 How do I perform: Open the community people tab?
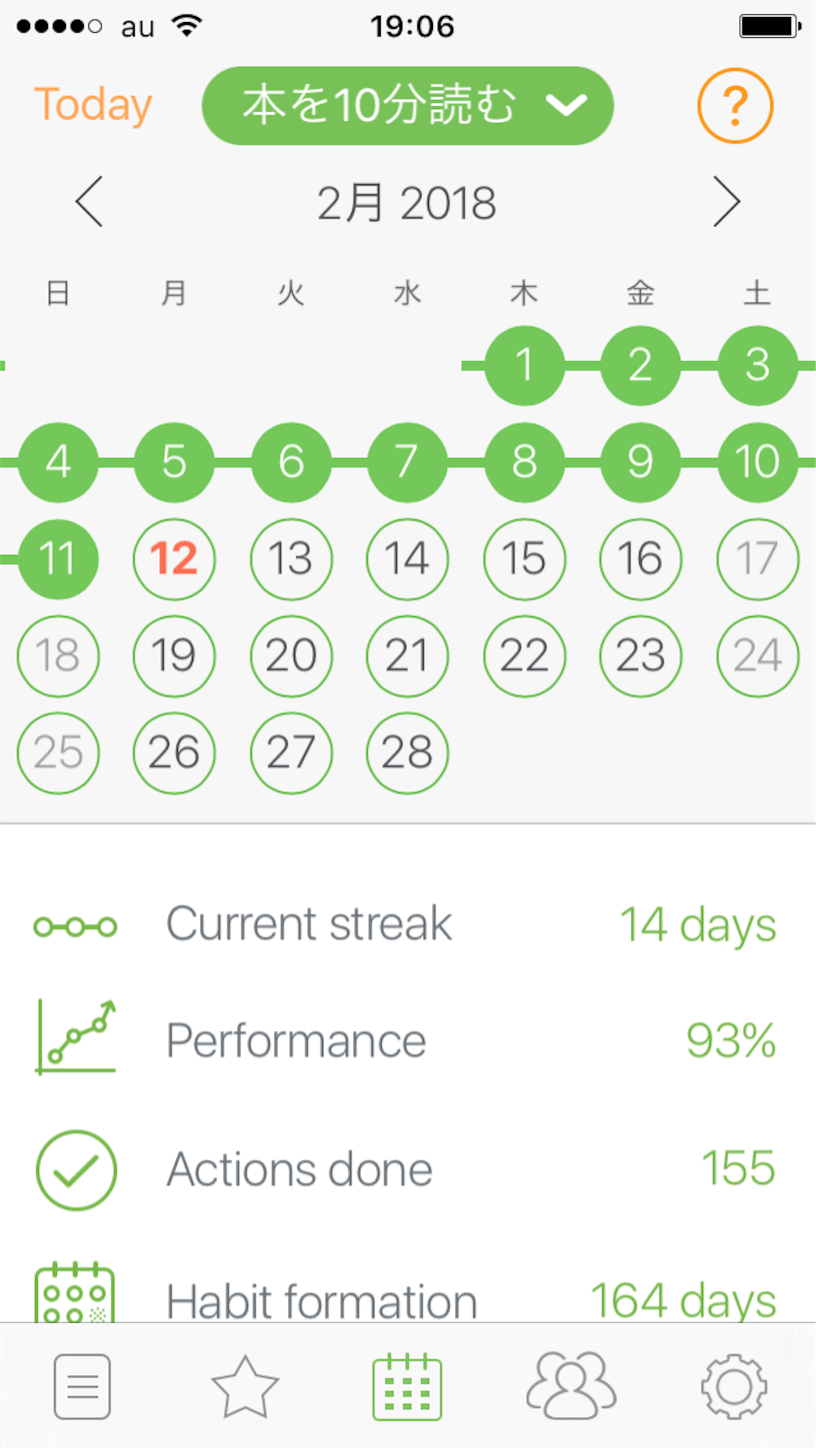point(571,1385)
